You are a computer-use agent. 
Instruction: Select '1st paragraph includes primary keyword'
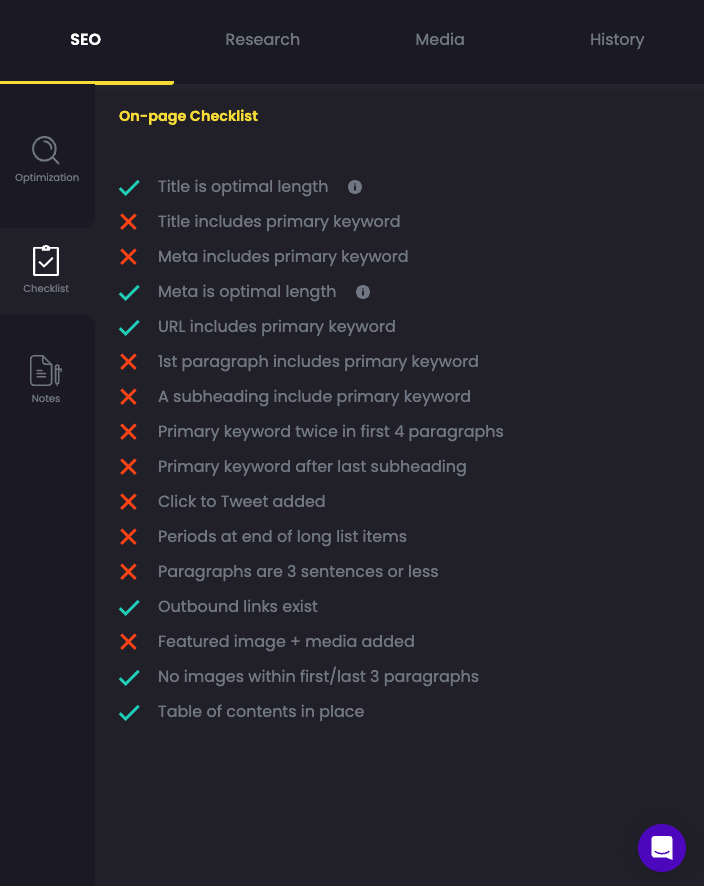(x=319, y=361)
